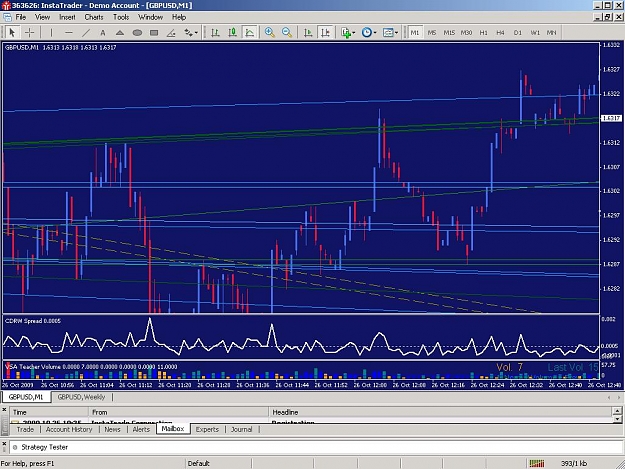Select the Rectangle shape tool
625x469 pixels.
154,33
